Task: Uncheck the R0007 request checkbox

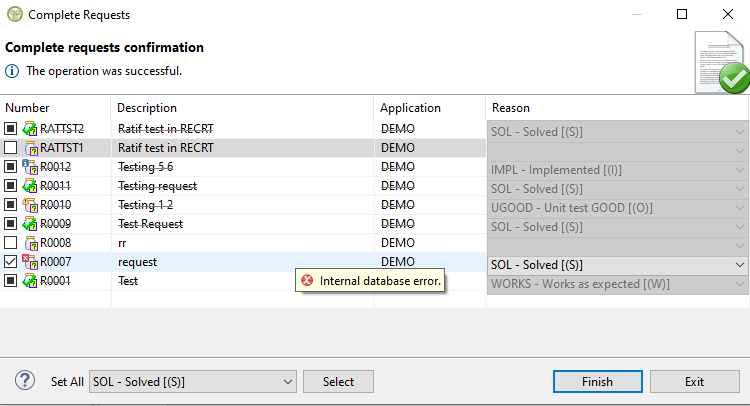Action: 11,262
